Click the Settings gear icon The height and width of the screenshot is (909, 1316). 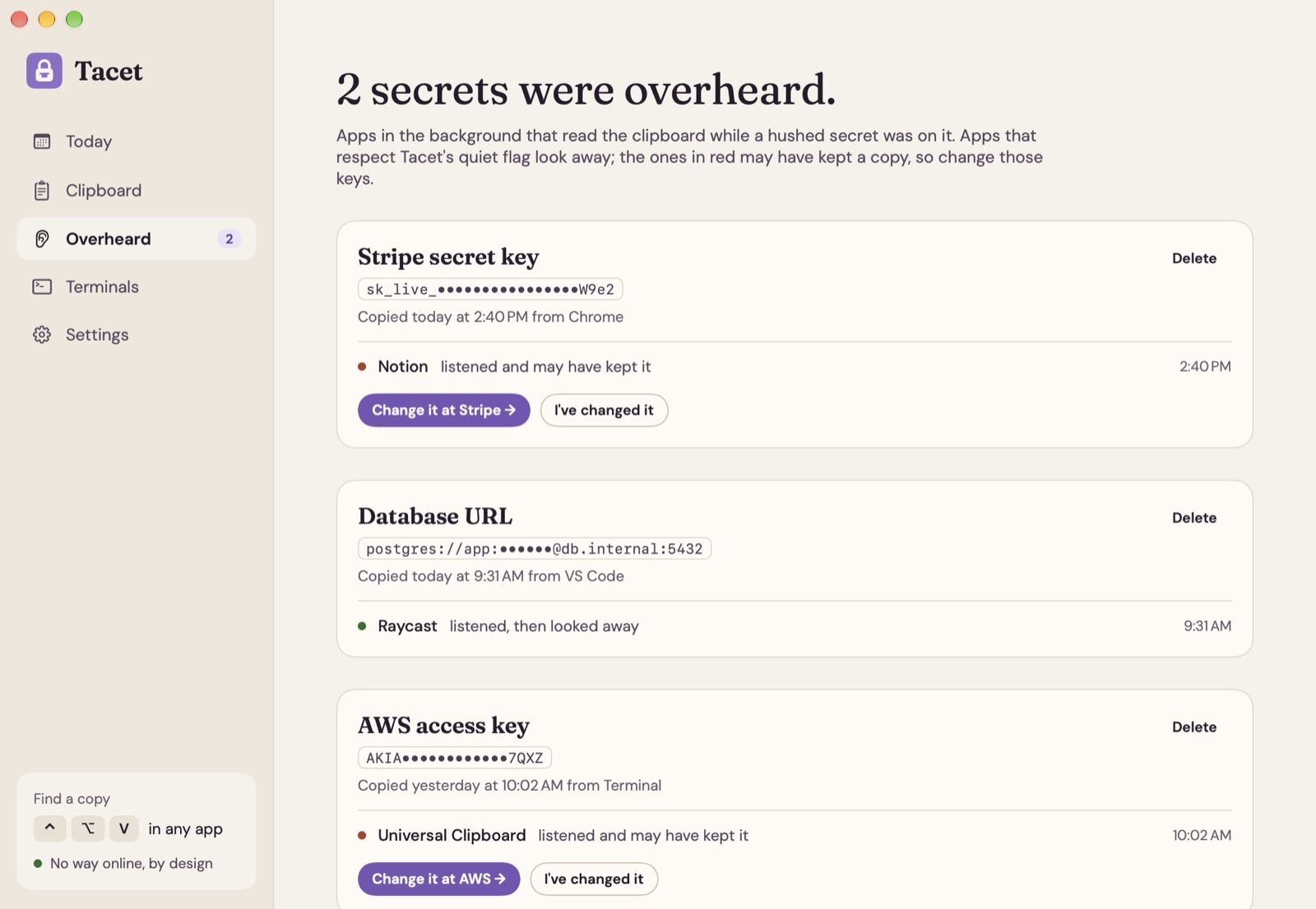pyautogui.click(x=42, y=335)
